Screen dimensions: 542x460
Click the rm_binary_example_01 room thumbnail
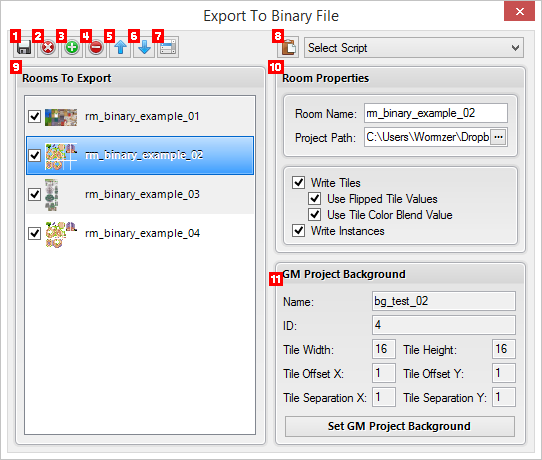click(61, 117)
